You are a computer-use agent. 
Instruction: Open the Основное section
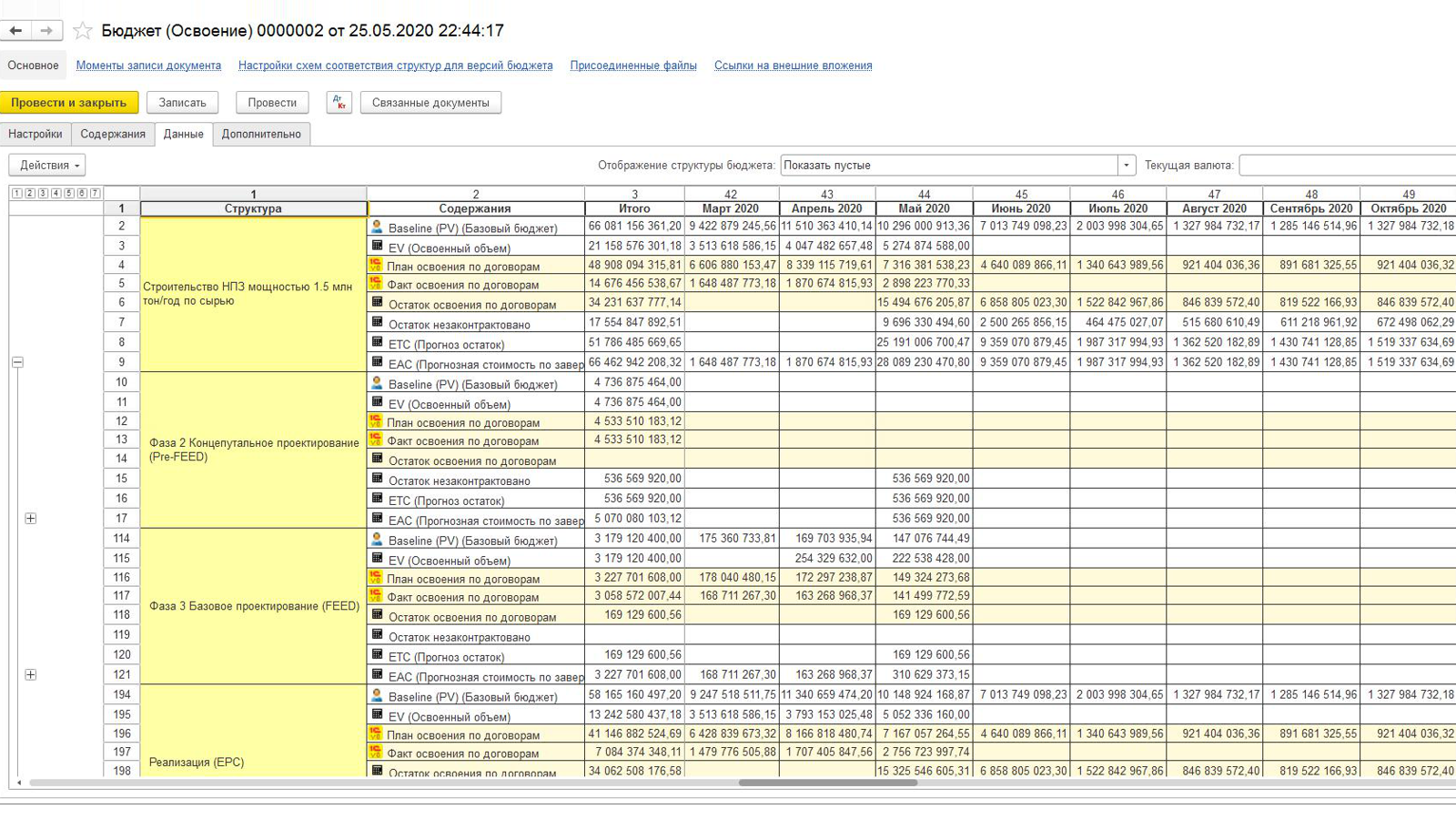(34, 66)
